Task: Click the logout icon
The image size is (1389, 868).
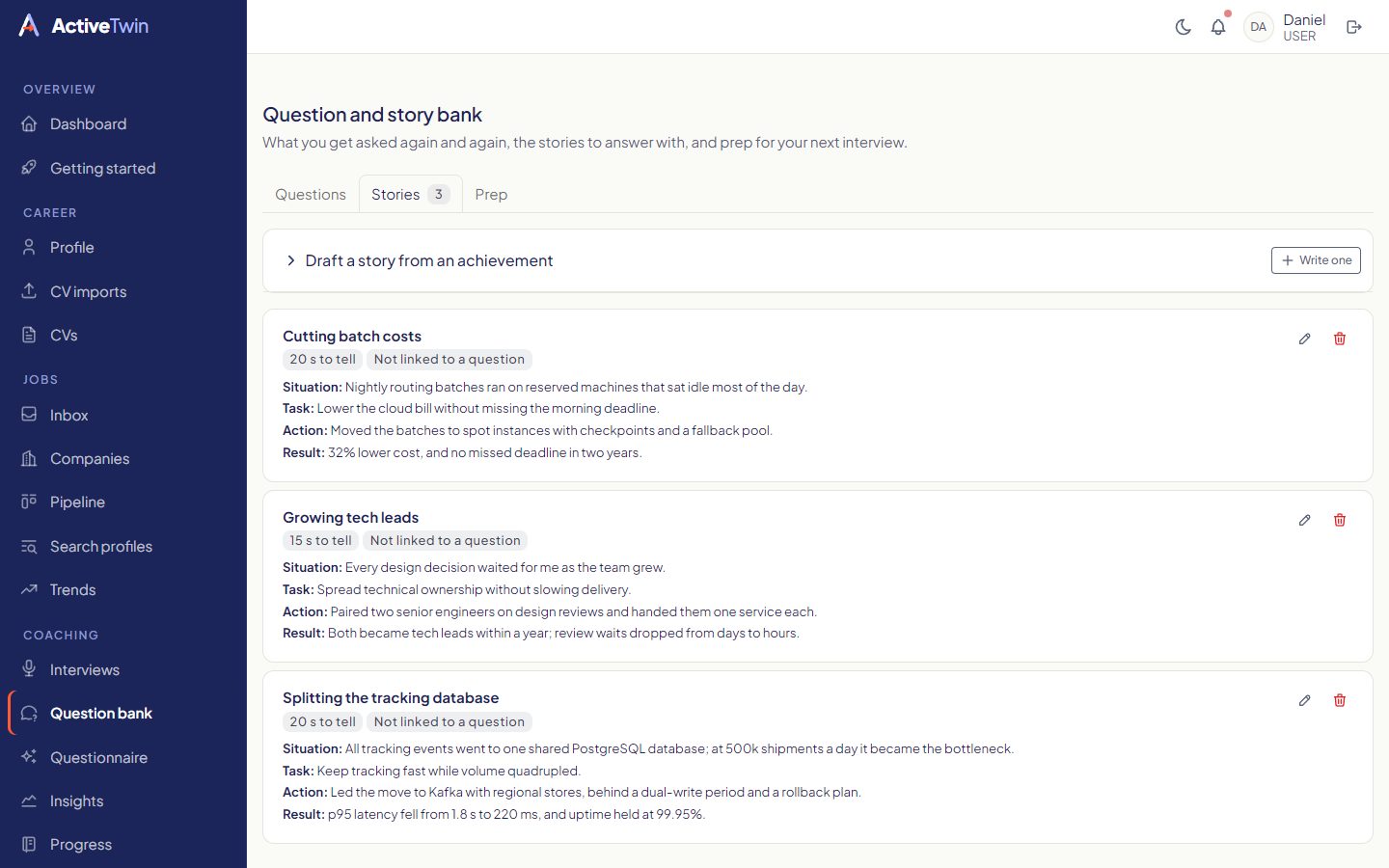Action: tap(1354, 27)
